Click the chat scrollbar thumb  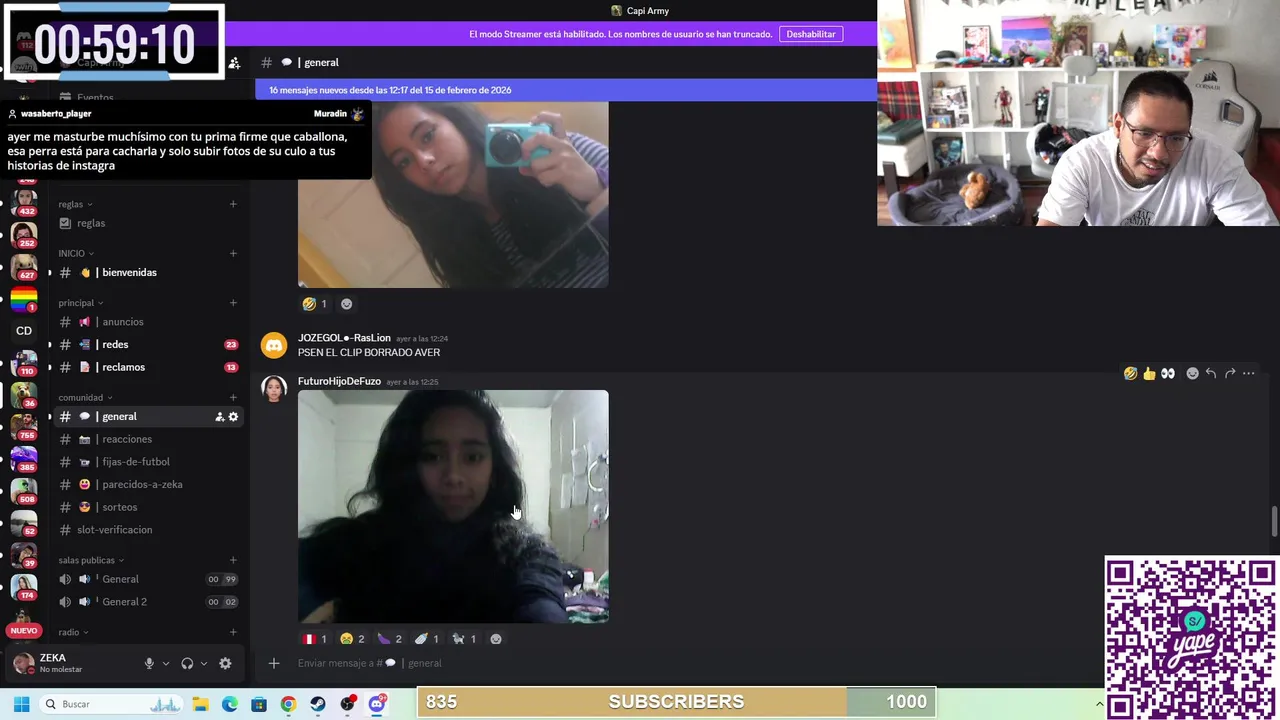1274,523
